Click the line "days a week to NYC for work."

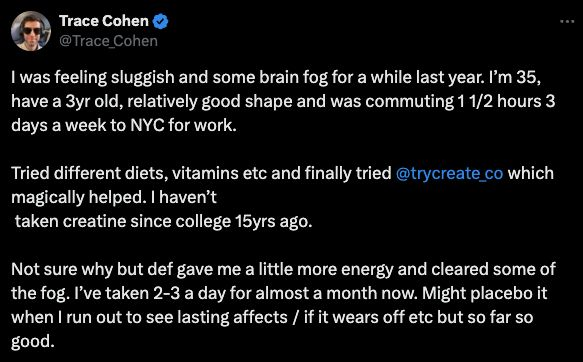[x=124, y=126]
